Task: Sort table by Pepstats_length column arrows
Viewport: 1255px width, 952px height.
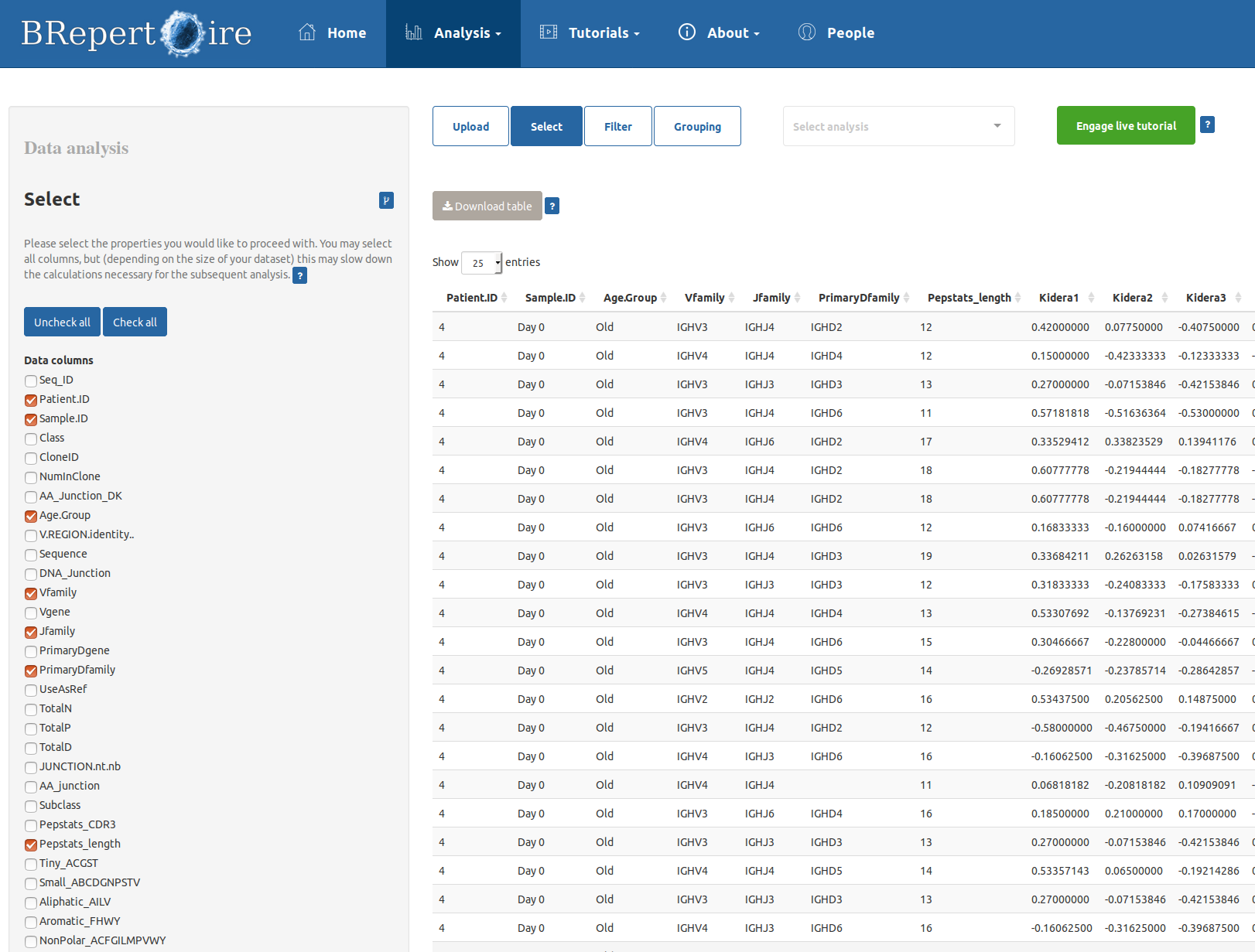Action: click(x=1018, y=298)
